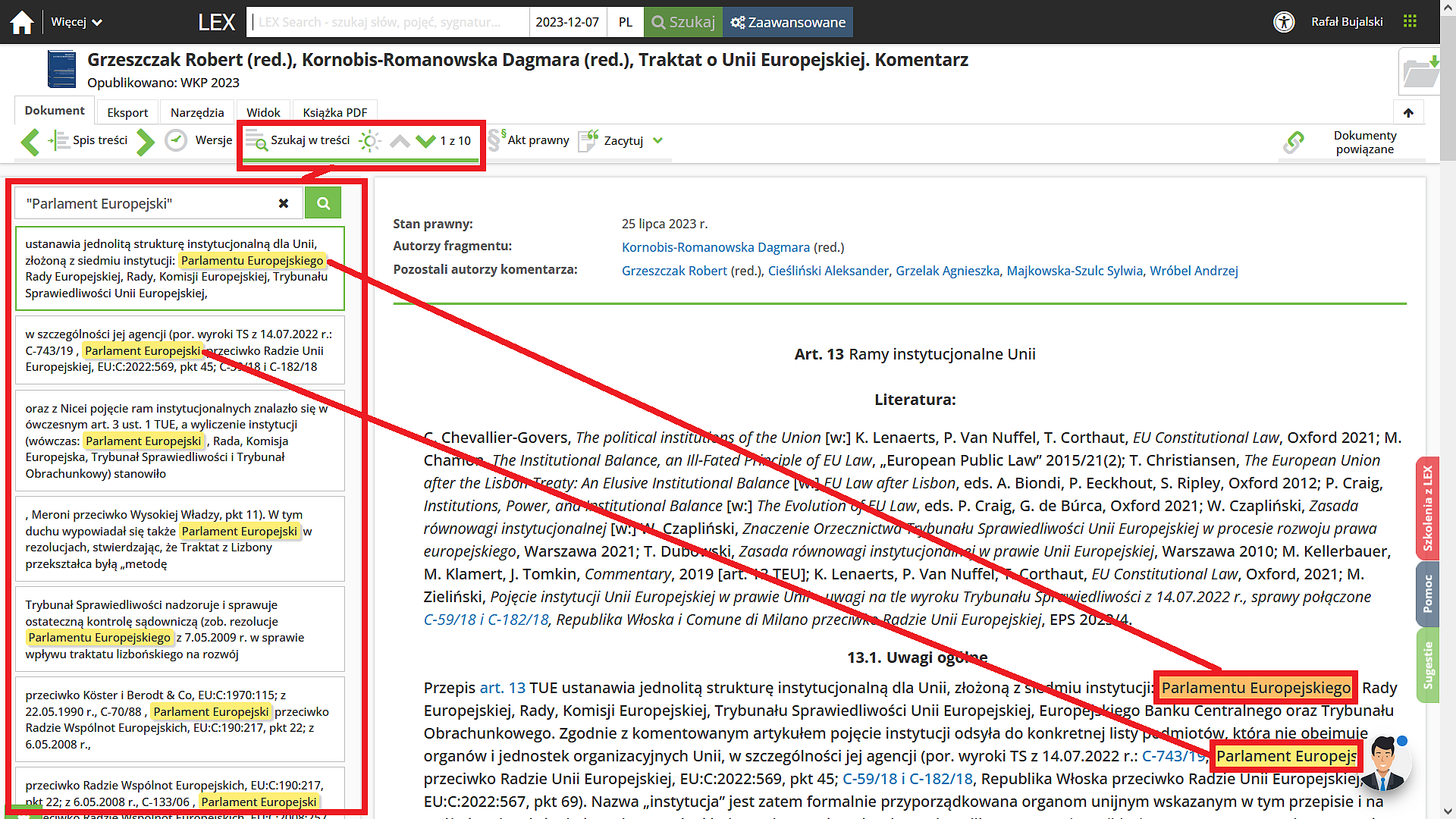Toggle search highlight sun icon
The width and height of the screenshot is (1456, 819).
pyautogui.click(x=369, y=141)
